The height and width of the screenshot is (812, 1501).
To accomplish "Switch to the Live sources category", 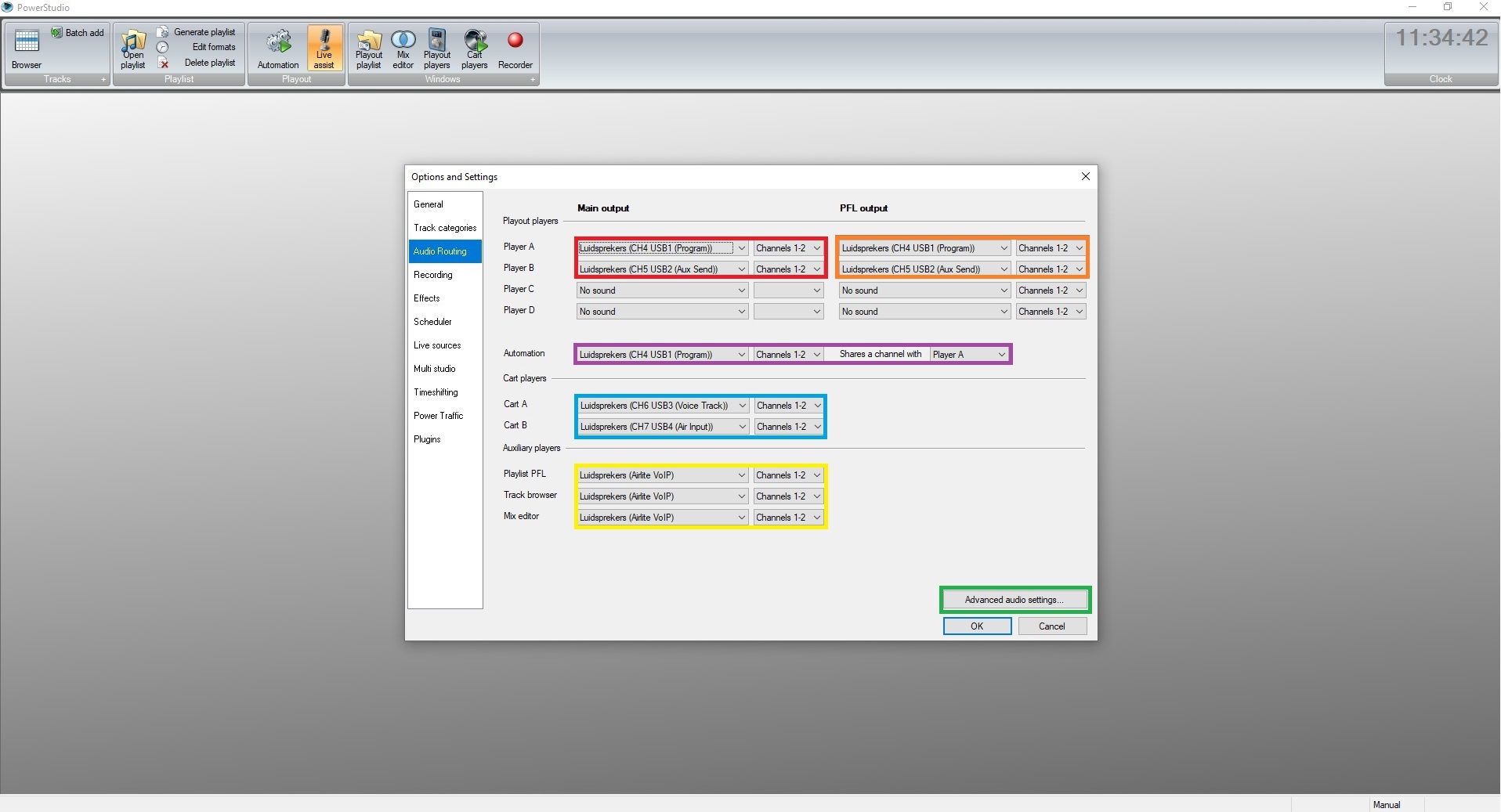I will click(x=437, y=345).
